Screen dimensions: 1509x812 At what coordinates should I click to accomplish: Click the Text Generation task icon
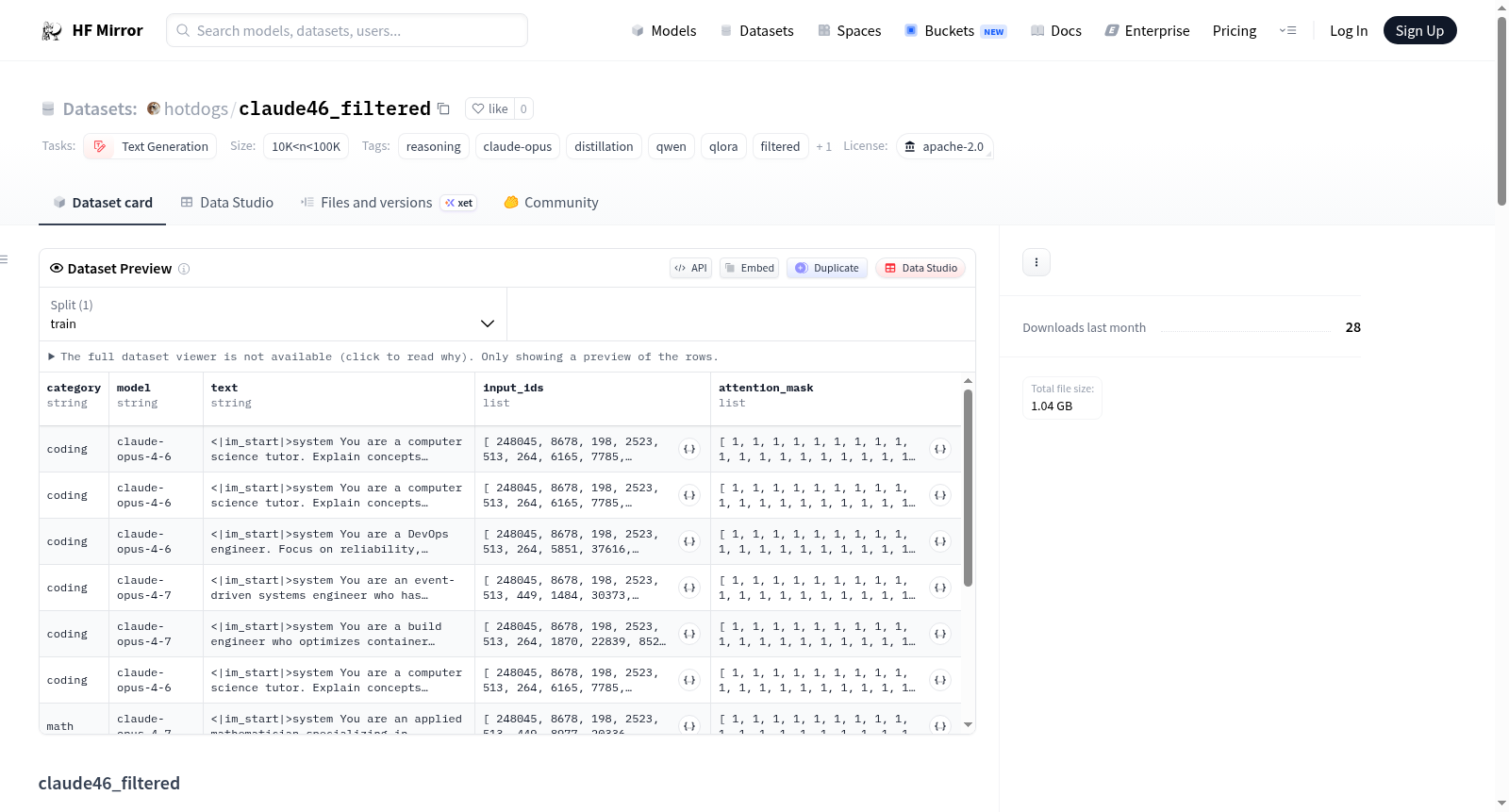point(100,146)
